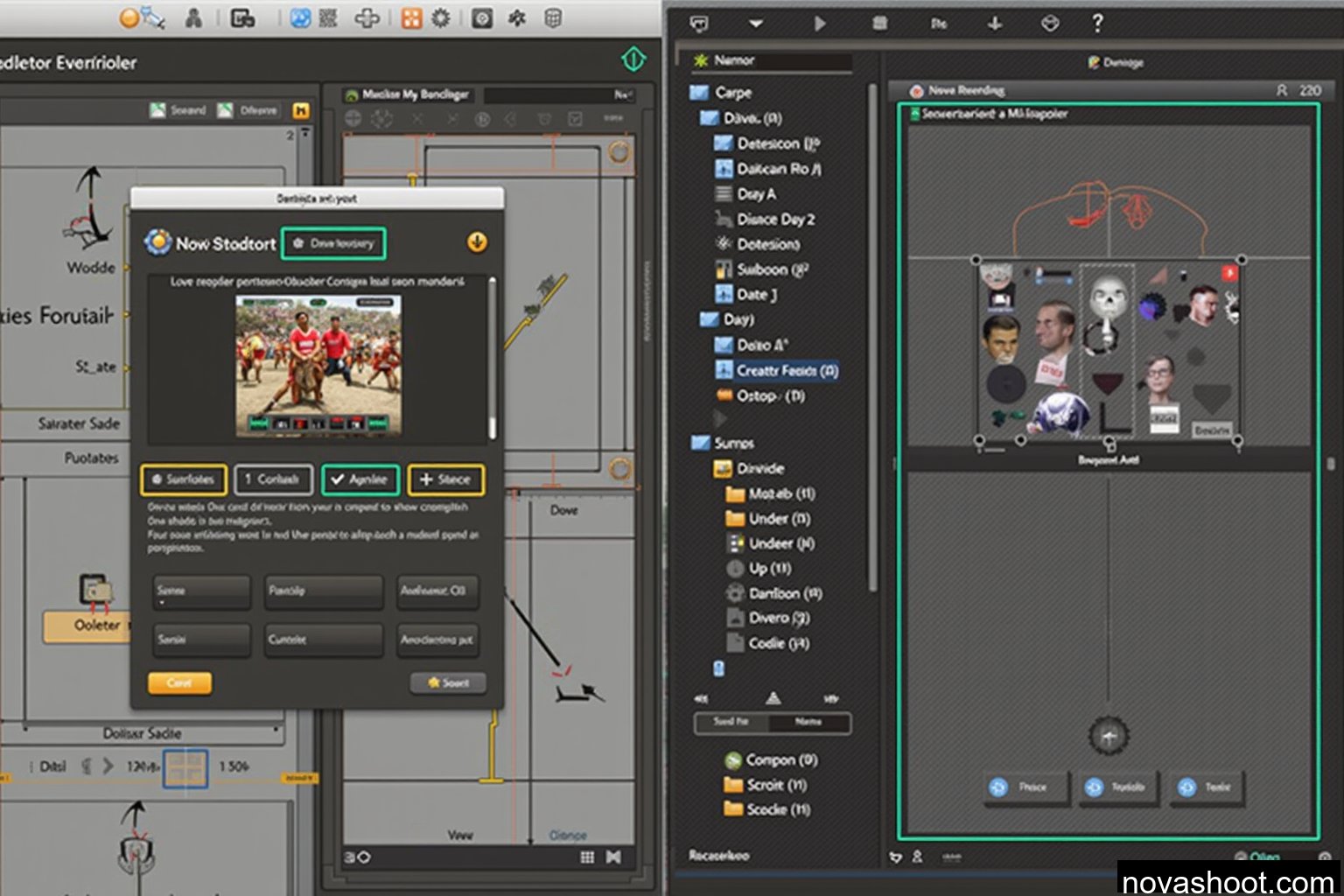This screenshot has height=896, width=1344.
Task: Open the dropdown chevron in the right toolbar
Action: pos(756,24)
